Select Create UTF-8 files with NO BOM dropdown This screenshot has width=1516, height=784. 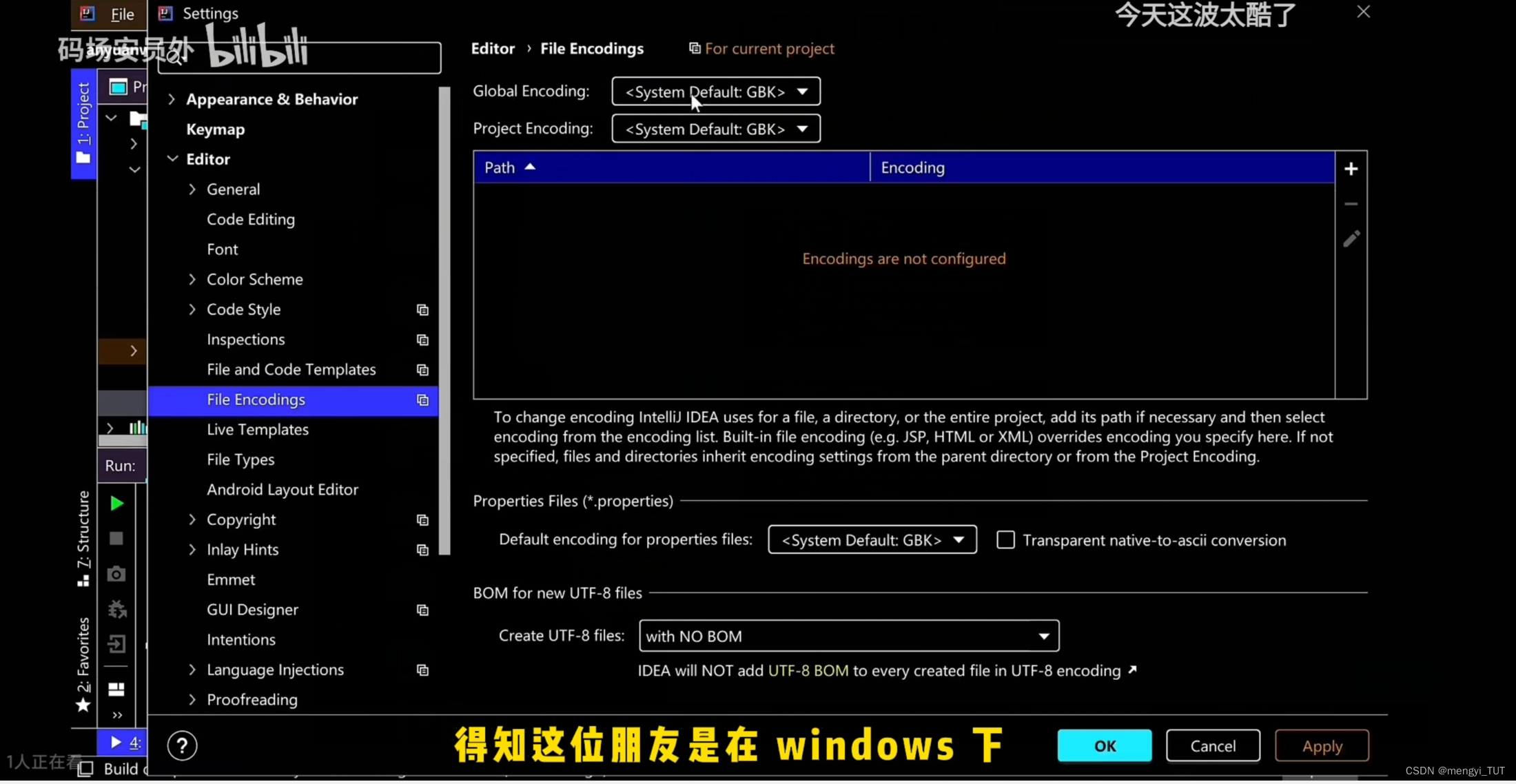coord(848,635)
